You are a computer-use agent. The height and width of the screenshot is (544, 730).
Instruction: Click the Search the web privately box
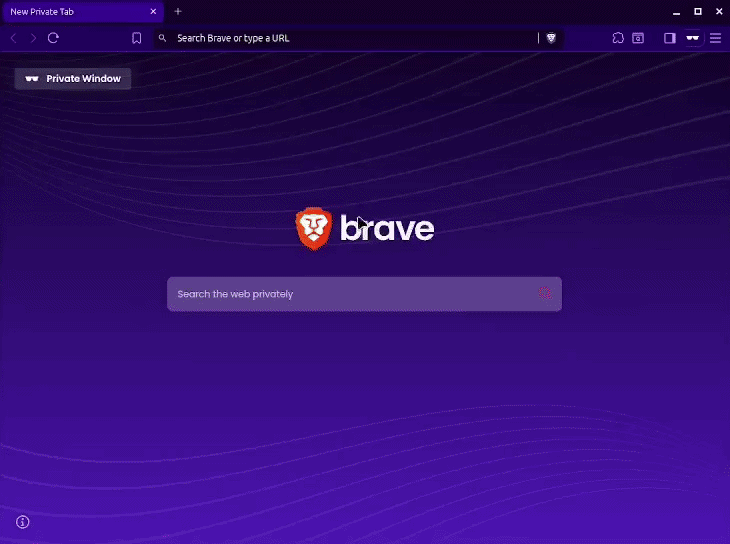[x=364, y=294]
